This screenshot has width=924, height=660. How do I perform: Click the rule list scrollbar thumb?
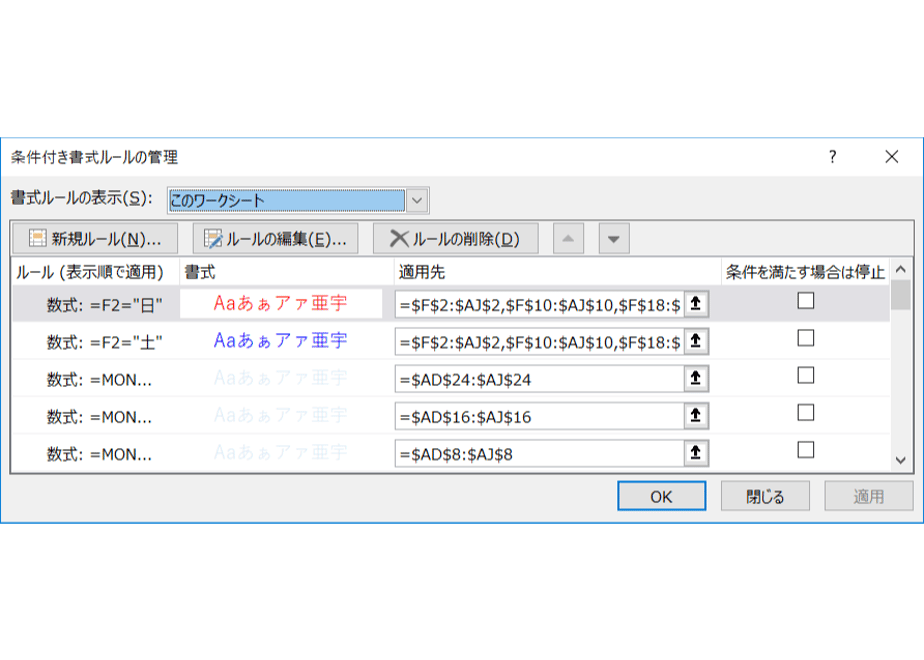click(901, 295)
